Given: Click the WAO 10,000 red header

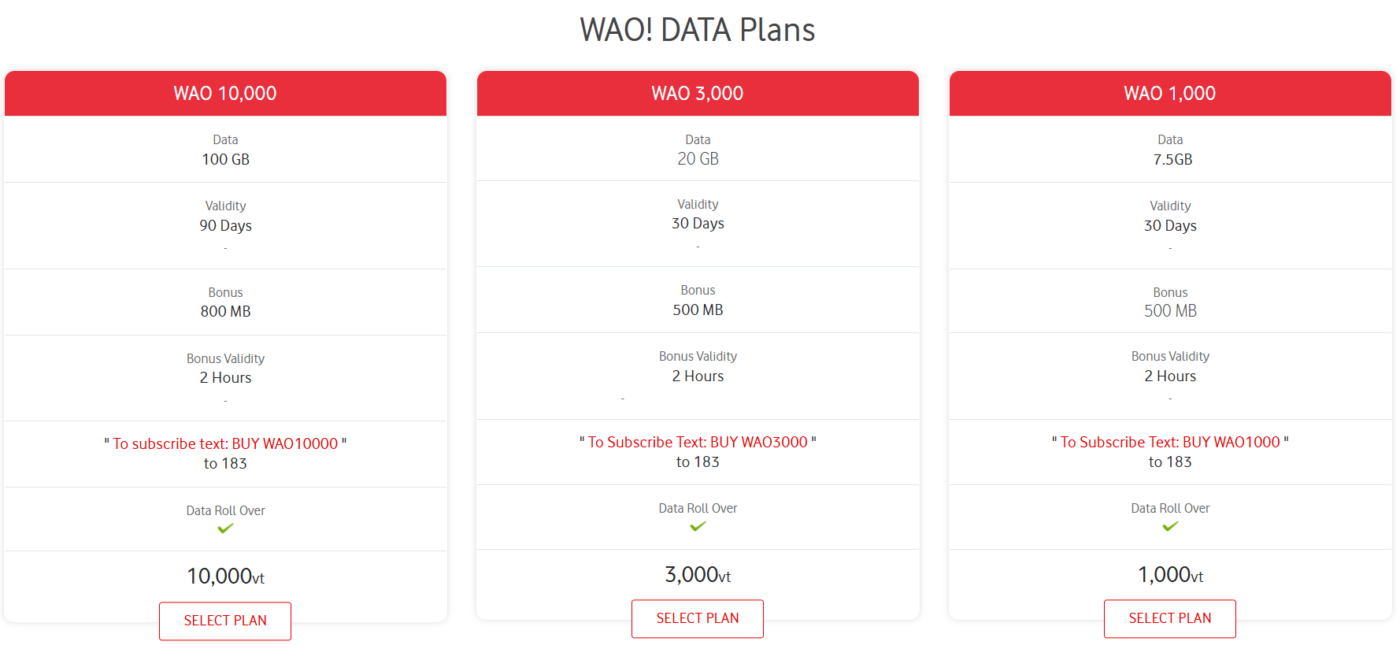Looking at the screenshot, I should click(x=225, y=94).
